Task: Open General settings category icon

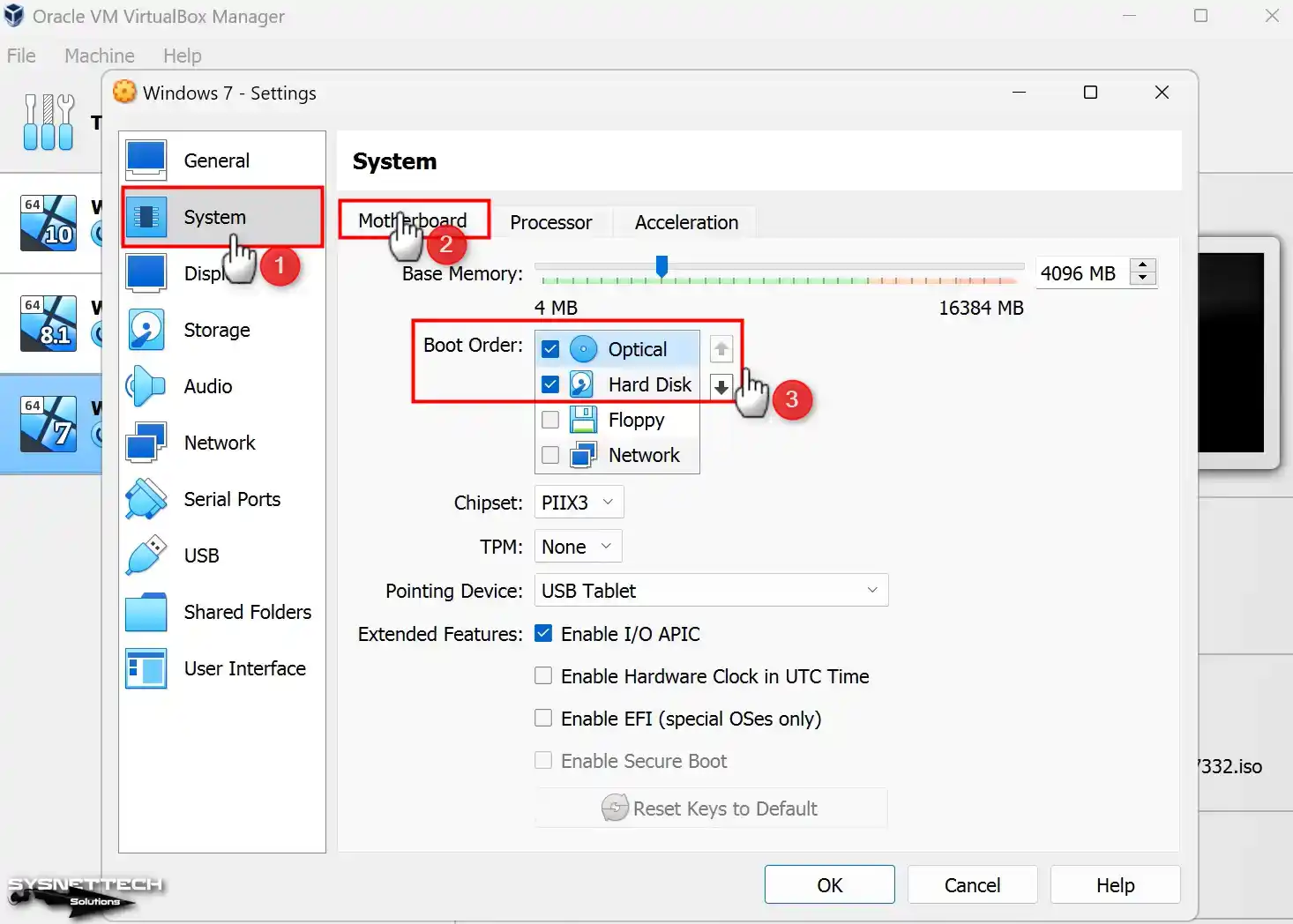Action: 146,160
